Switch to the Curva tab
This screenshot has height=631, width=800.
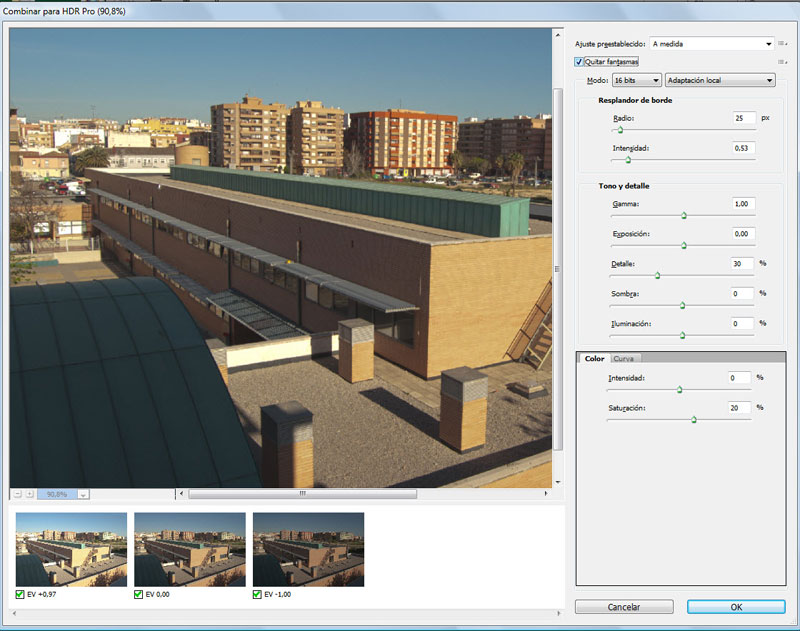click(x=625, y=358)
